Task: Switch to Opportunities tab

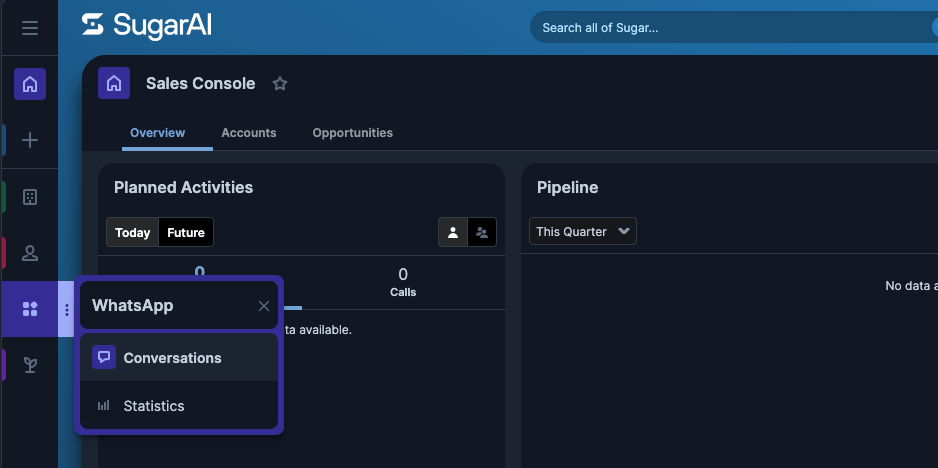Action: point(352,133)
